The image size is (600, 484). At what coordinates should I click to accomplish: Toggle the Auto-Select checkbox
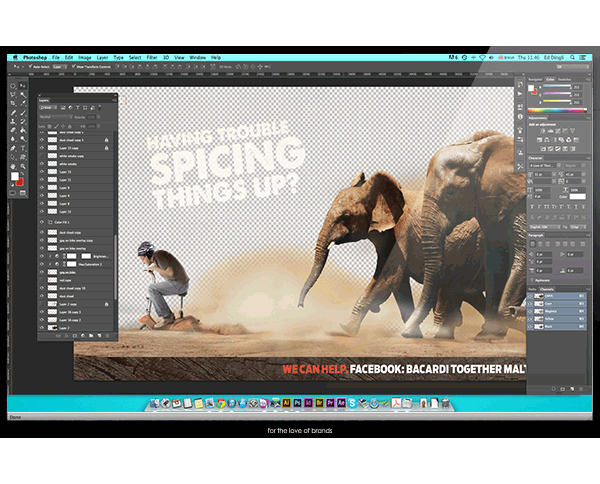(x=31, y=67)
